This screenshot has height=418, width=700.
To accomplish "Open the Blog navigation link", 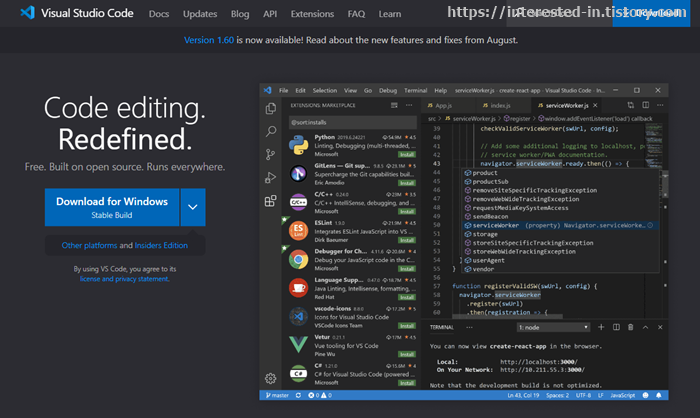I will (240, 14).
